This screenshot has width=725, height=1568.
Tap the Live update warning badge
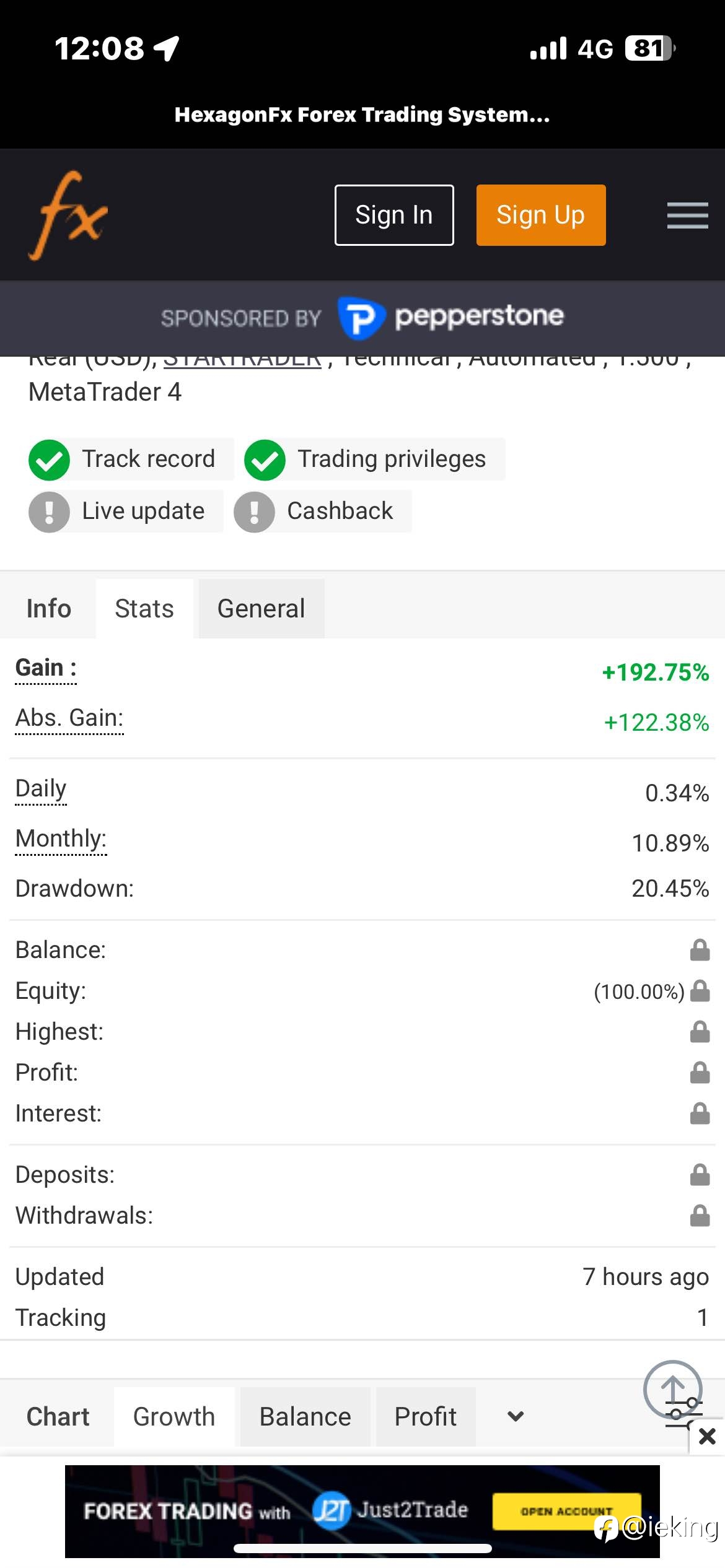click(49, 512)
